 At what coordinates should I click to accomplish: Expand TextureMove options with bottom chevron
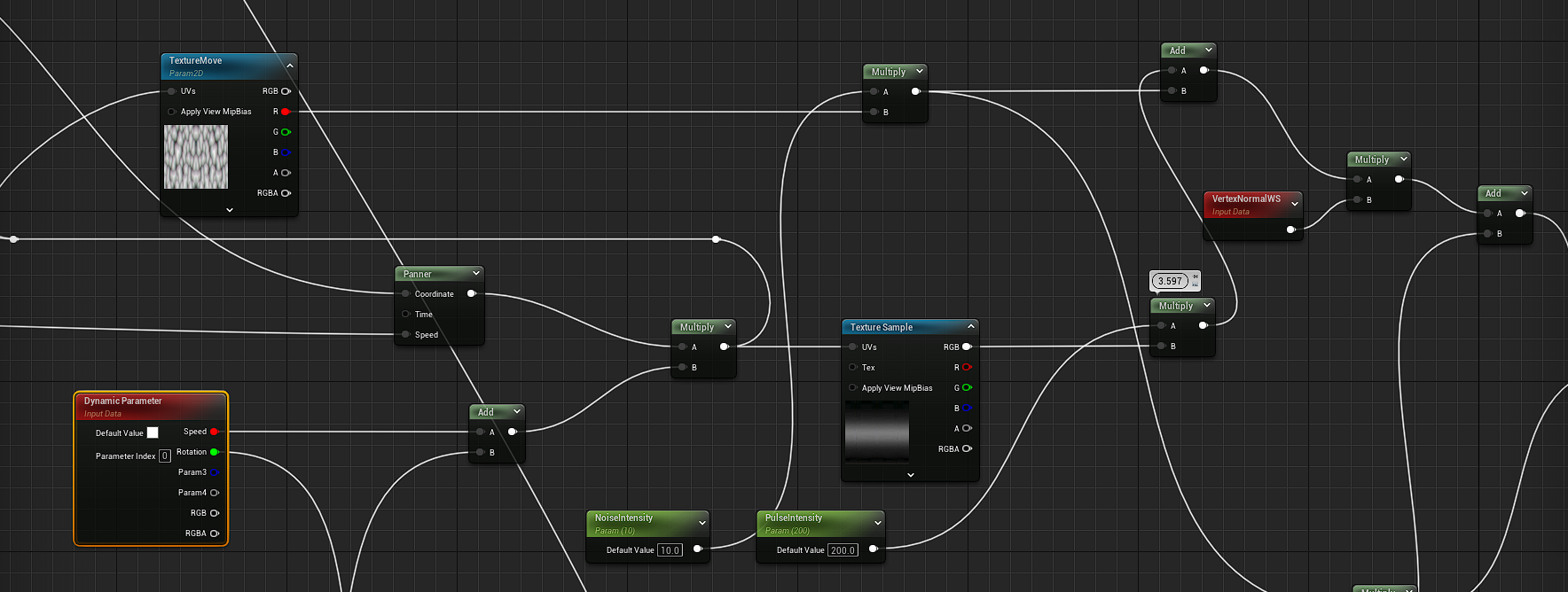click(230, 210)
